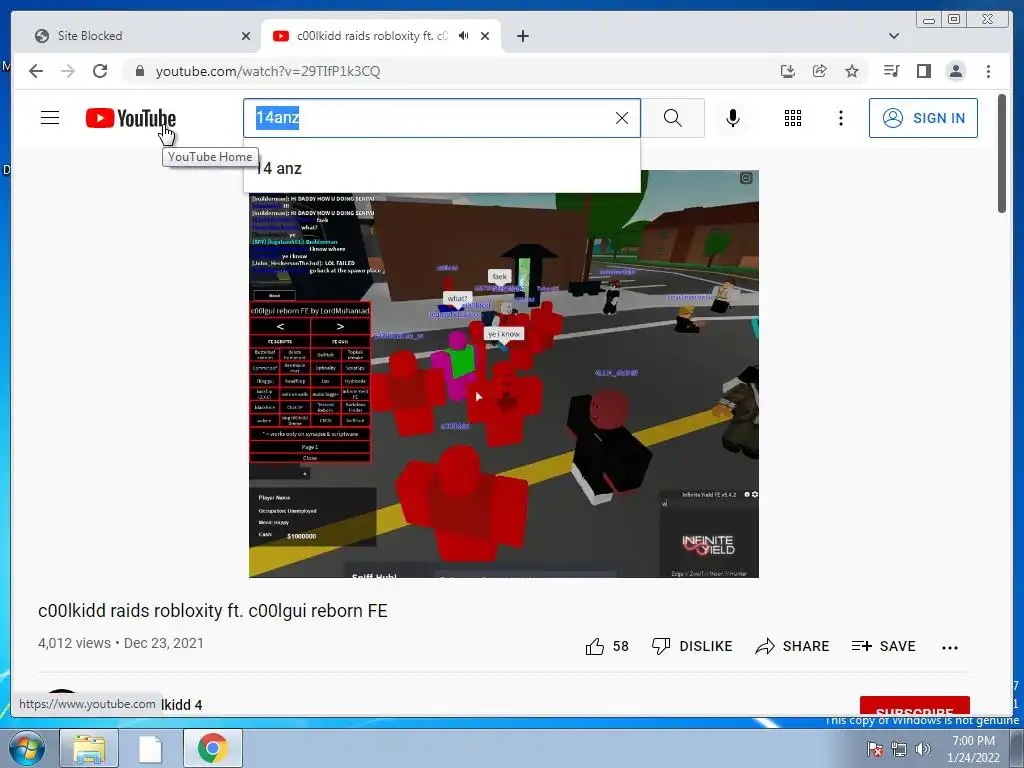This screenshot has height=768, width=1024.
Task: Reload the YouTube page
Action: pyautogui.click(x=100, y=71)
